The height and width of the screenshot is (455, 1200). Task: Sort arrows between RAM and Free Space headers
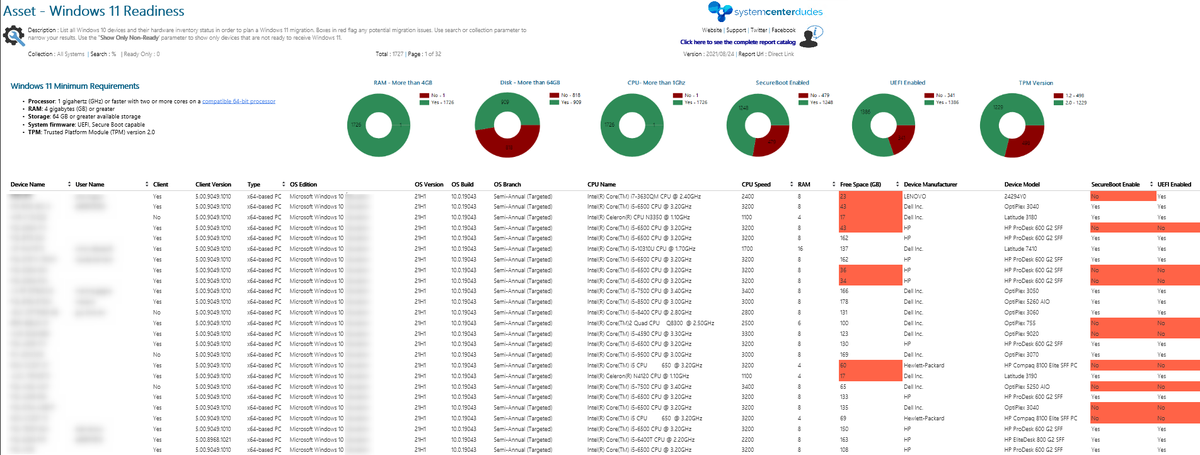coord(832,185)
